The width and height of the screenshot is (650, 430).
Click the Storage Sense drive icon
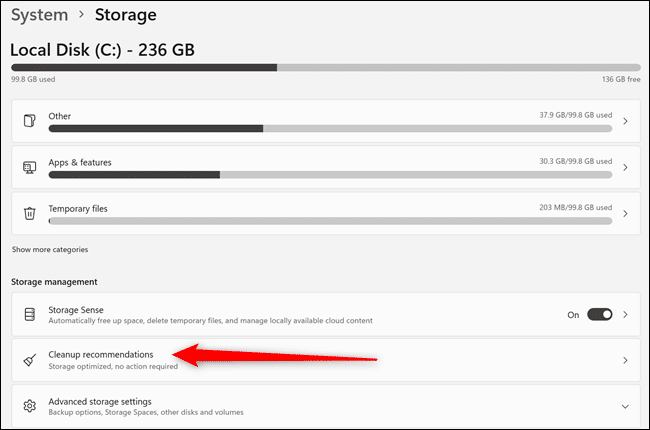click(x=29, y=314)
